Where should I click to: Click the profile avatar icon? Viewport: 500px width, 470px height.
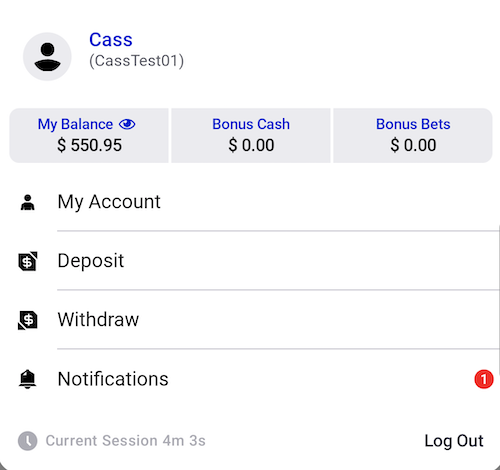pyautogui.click(x=47, y=57)
